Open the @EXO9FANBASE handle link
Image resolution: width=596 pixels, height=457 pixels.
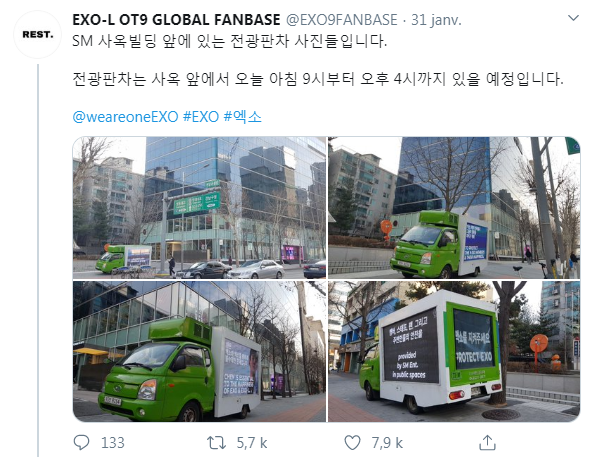coord(341,20)
